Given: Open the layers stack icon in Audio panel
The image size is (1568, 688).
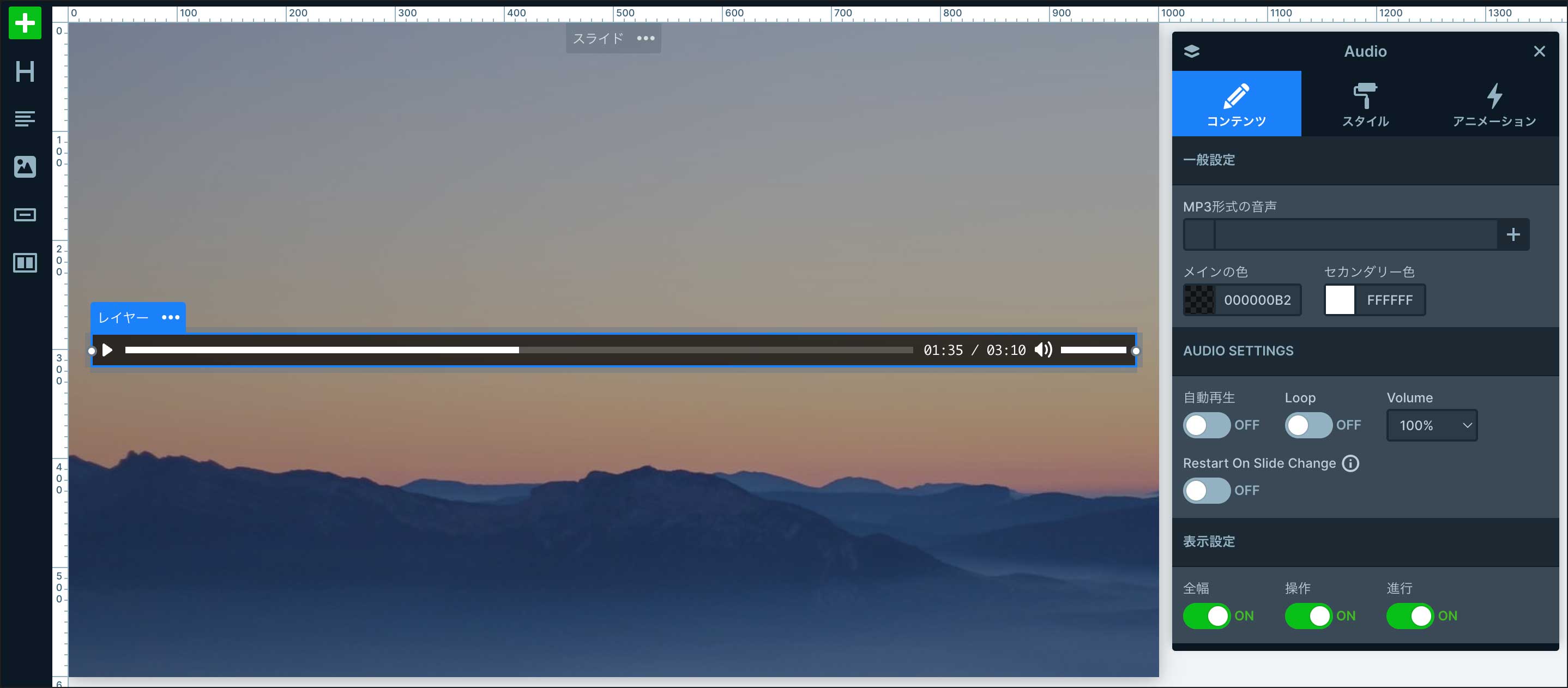Looking at the screenshot, I should [1191, 52].
